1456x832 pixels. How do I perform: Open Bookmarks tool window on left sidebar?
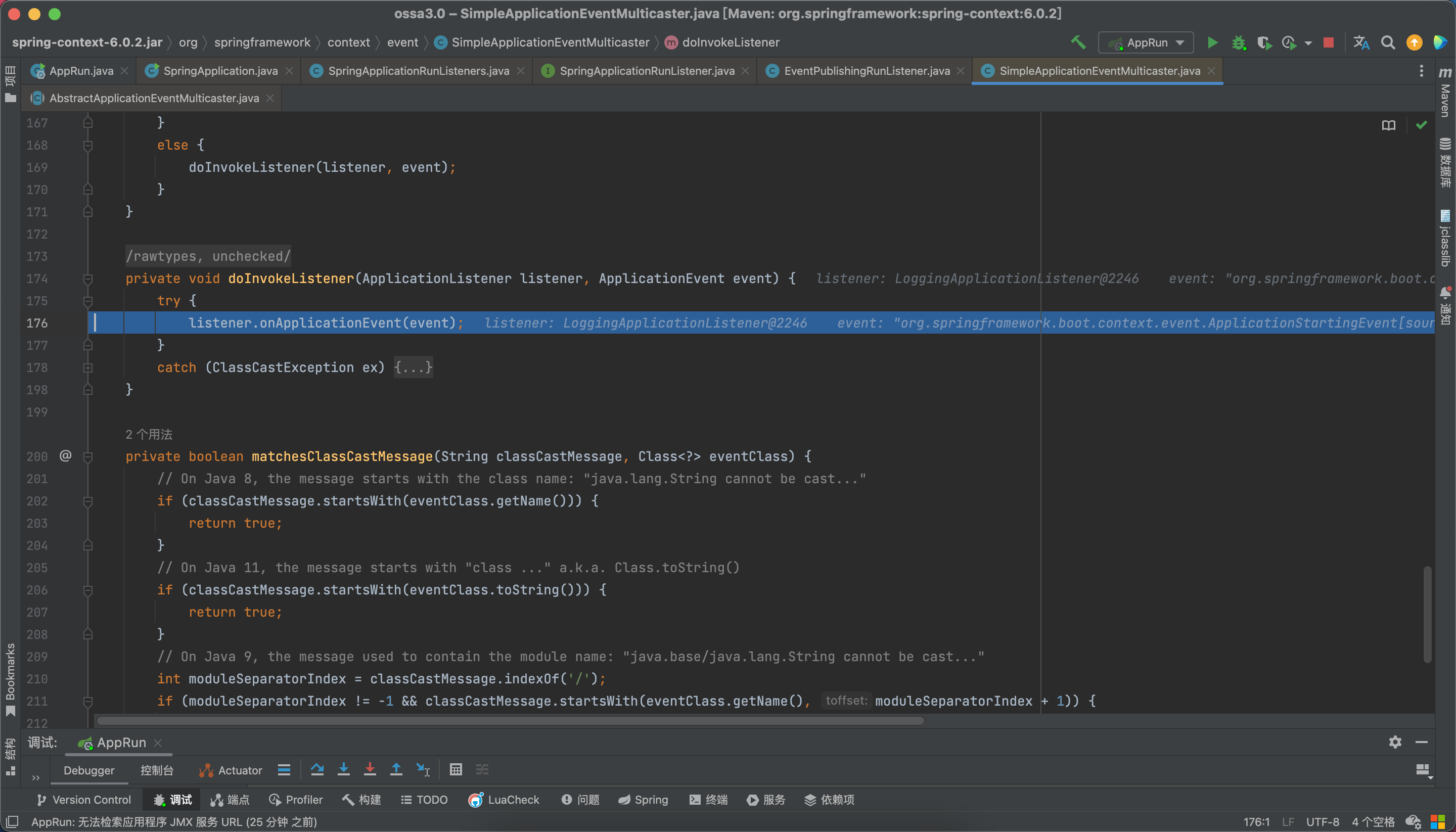click(x=10, y=680)
